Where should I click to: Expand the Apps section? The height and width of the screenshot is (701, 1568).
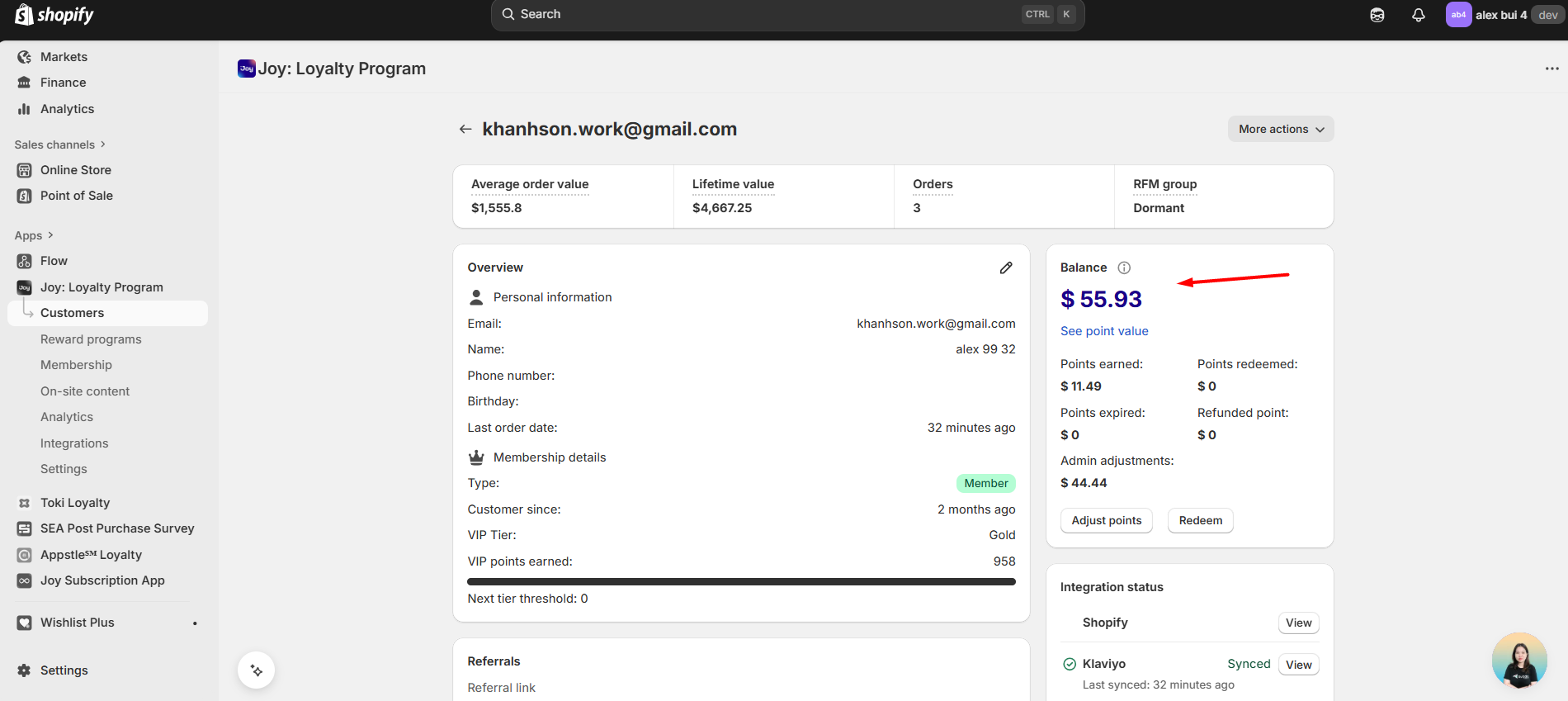(x=34, y=235)
